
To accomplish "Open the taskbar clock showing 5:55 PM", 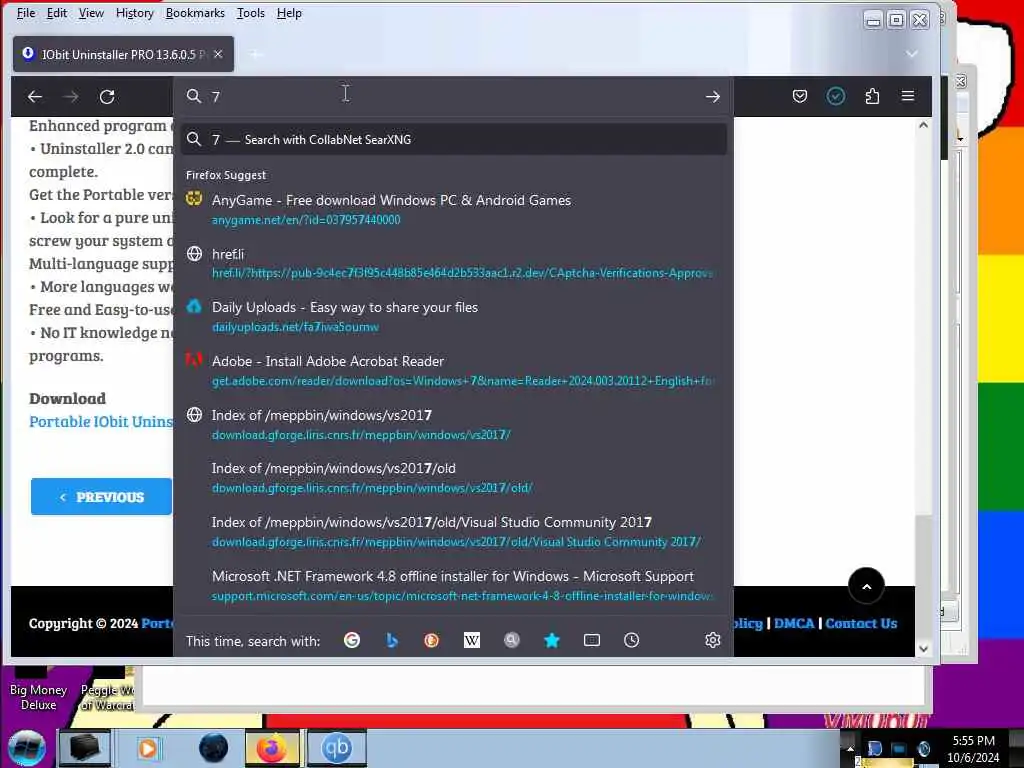I will [x=973, y=749].
